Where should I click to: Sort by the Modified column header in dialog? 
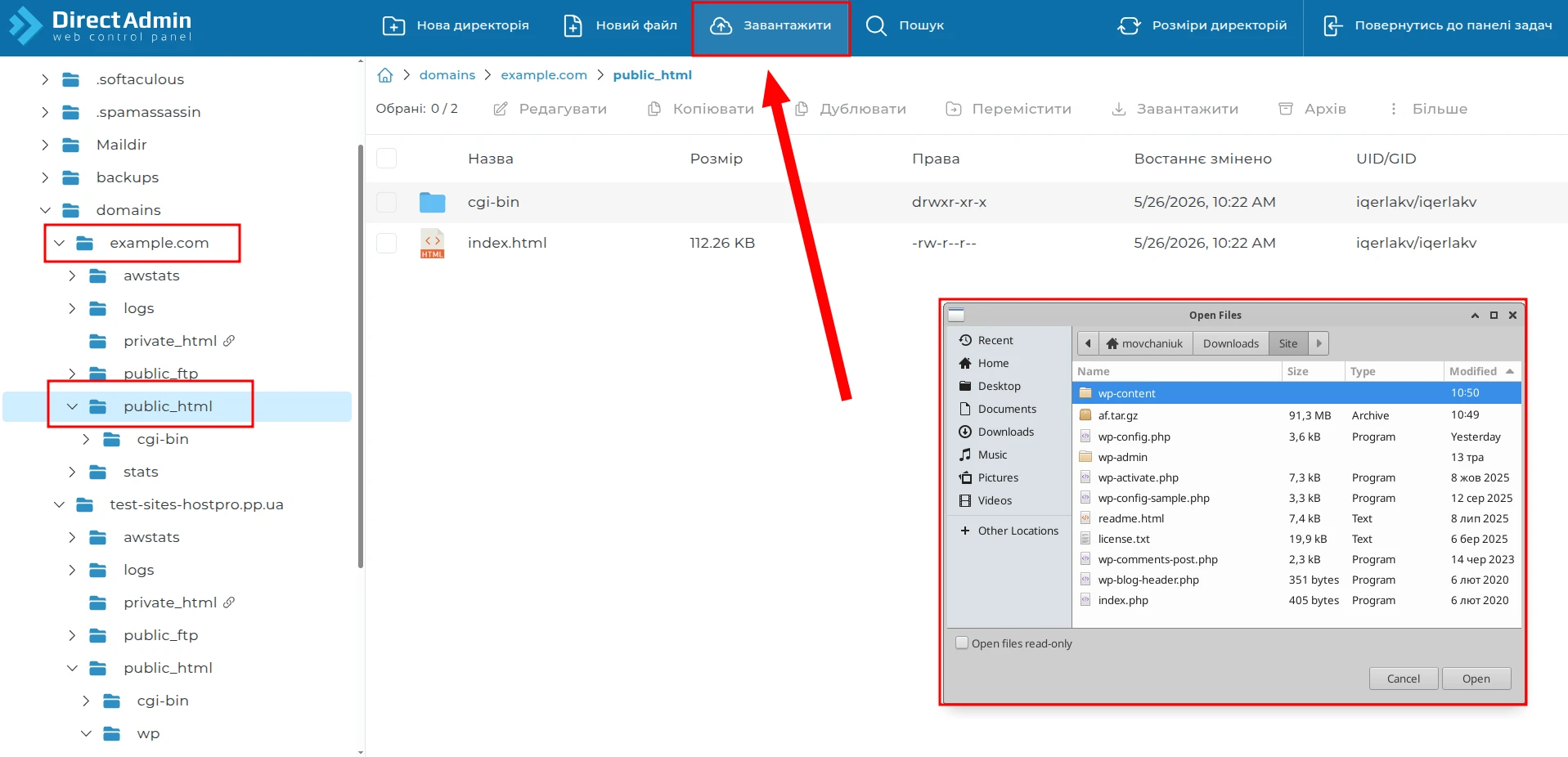click(1481, 371)
